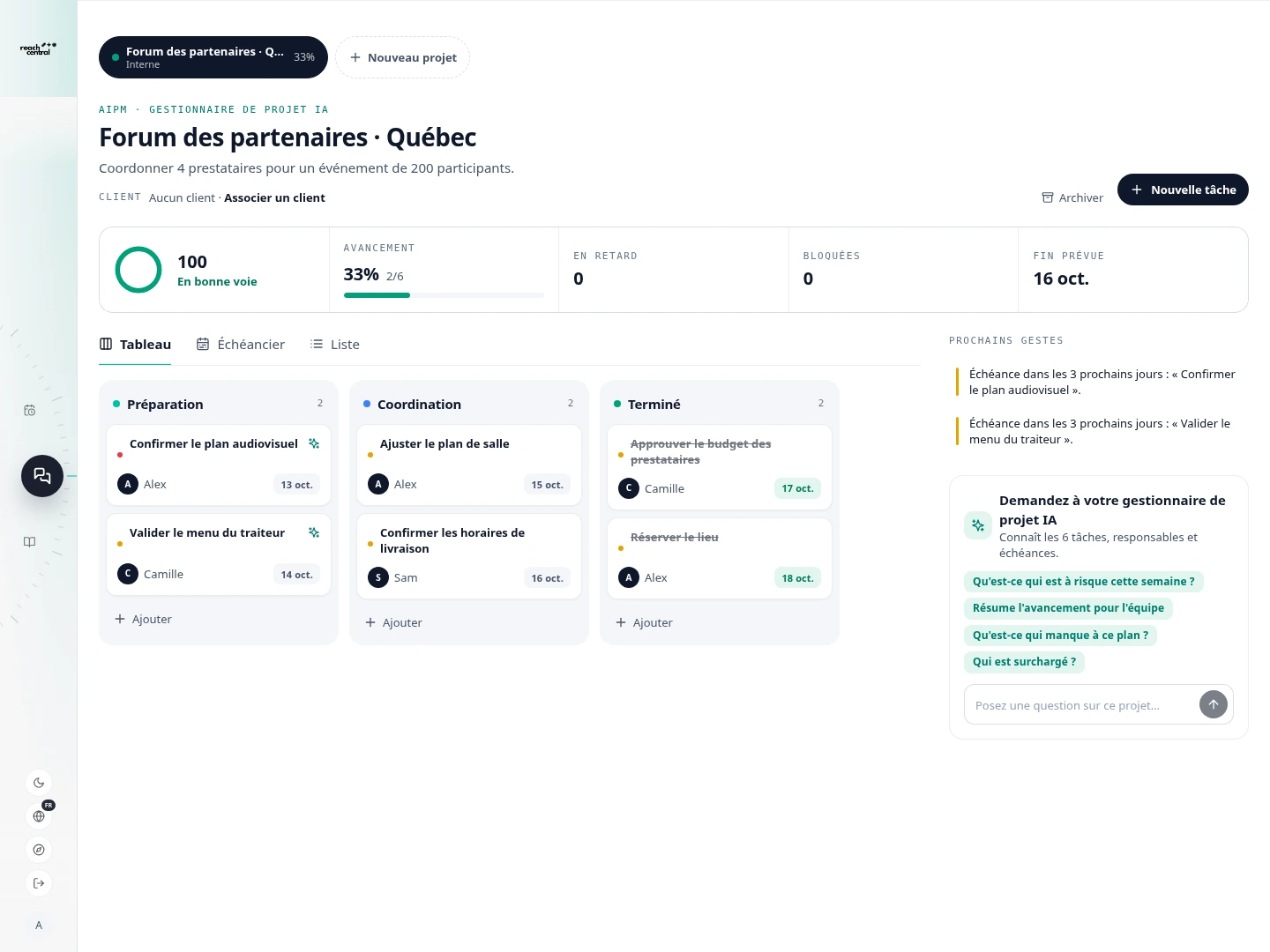Click the 13 oct. date badge
Image resolution: width=1270 pixels, height=952 pixels.
pyautogui.click(x=296, y=485)
